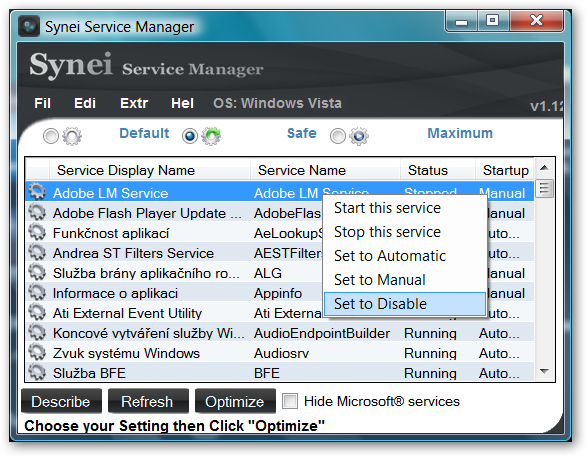Select the Informace o aplikaci row text
Screen dimensions: 586x456
point(115,293)
